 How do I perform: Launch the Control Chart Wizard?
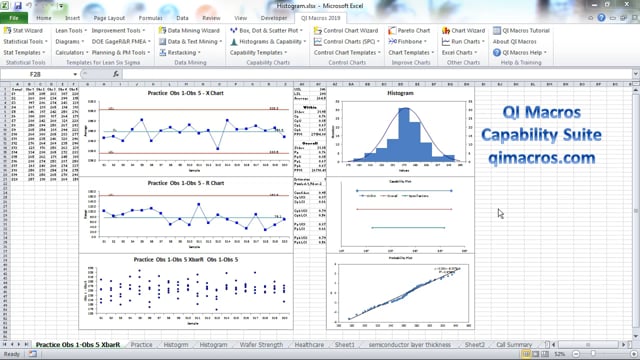click(x=346, y=31)
